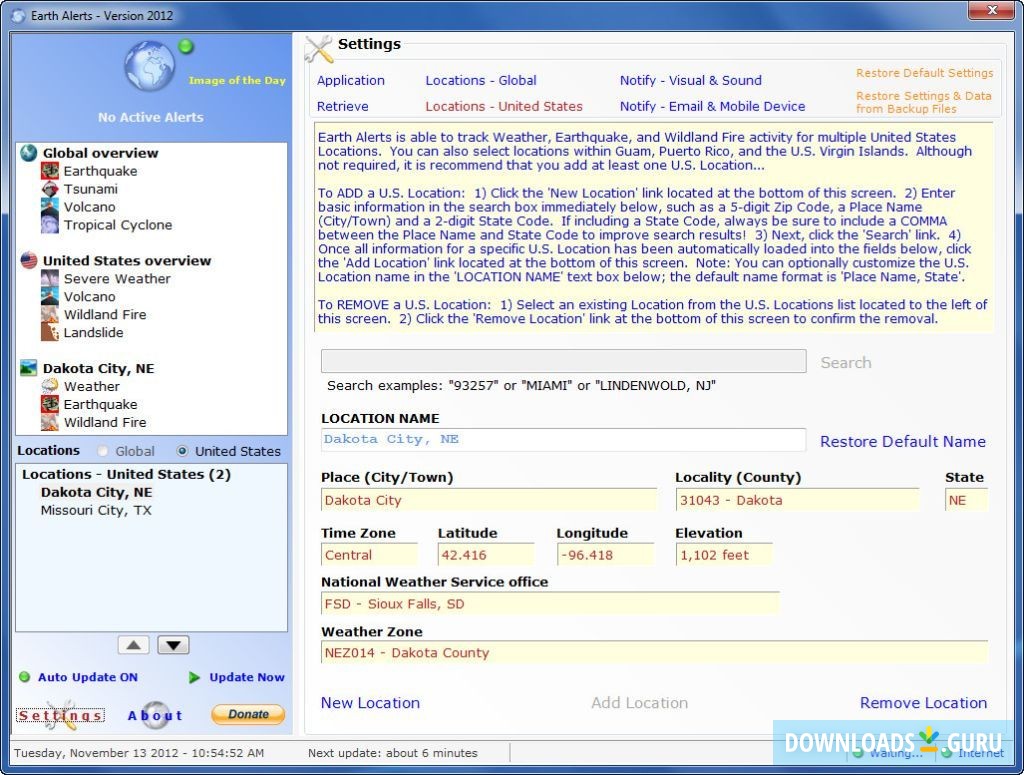Viewport: 1024px width, 775px height.
Task: Click the Weather Zone field
Action: 654,652
